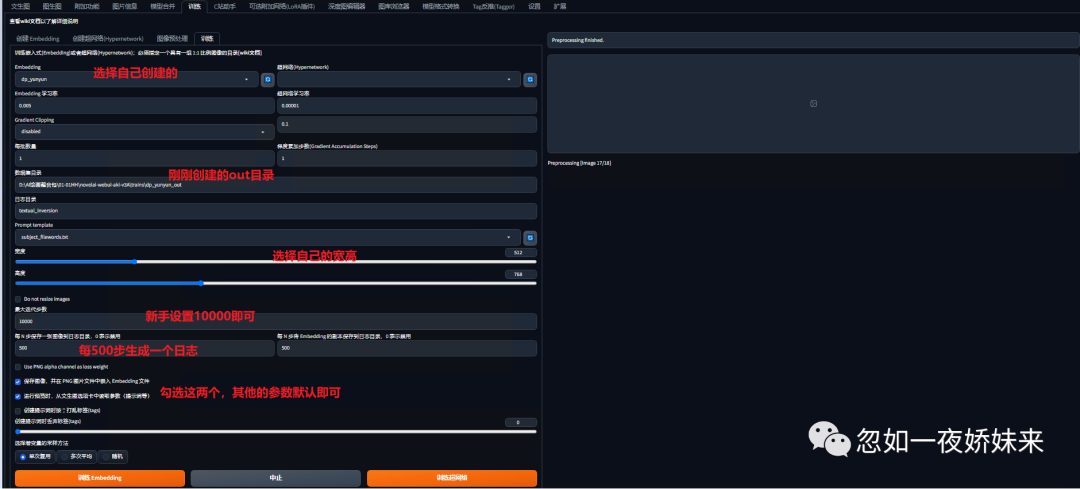Uncheck read preview parameters from txt2img tab
Viewport: 1080px width, 489px height.
pos(18,396)
